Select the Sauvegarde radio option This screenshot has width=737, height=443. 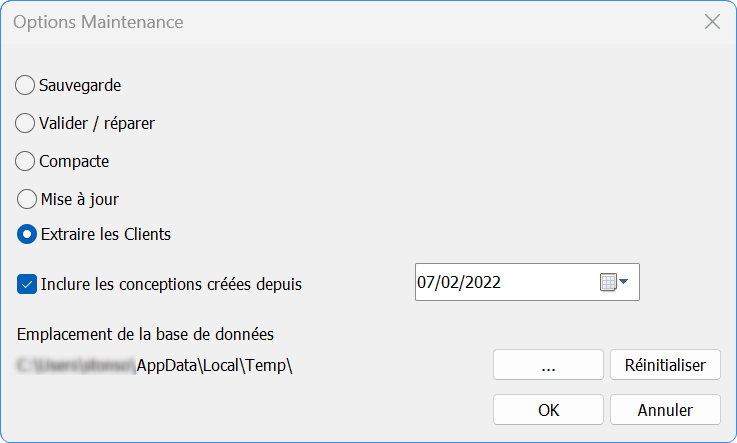(27, 86)
